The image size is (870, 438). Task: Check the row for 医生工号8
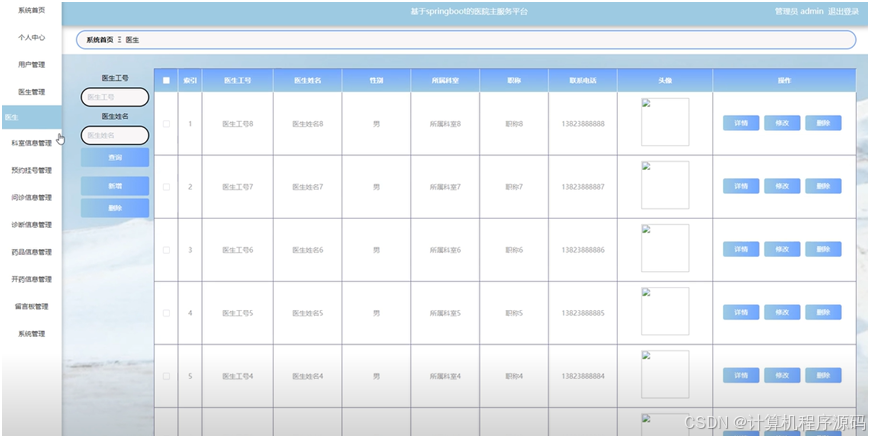tap(166, 124)
